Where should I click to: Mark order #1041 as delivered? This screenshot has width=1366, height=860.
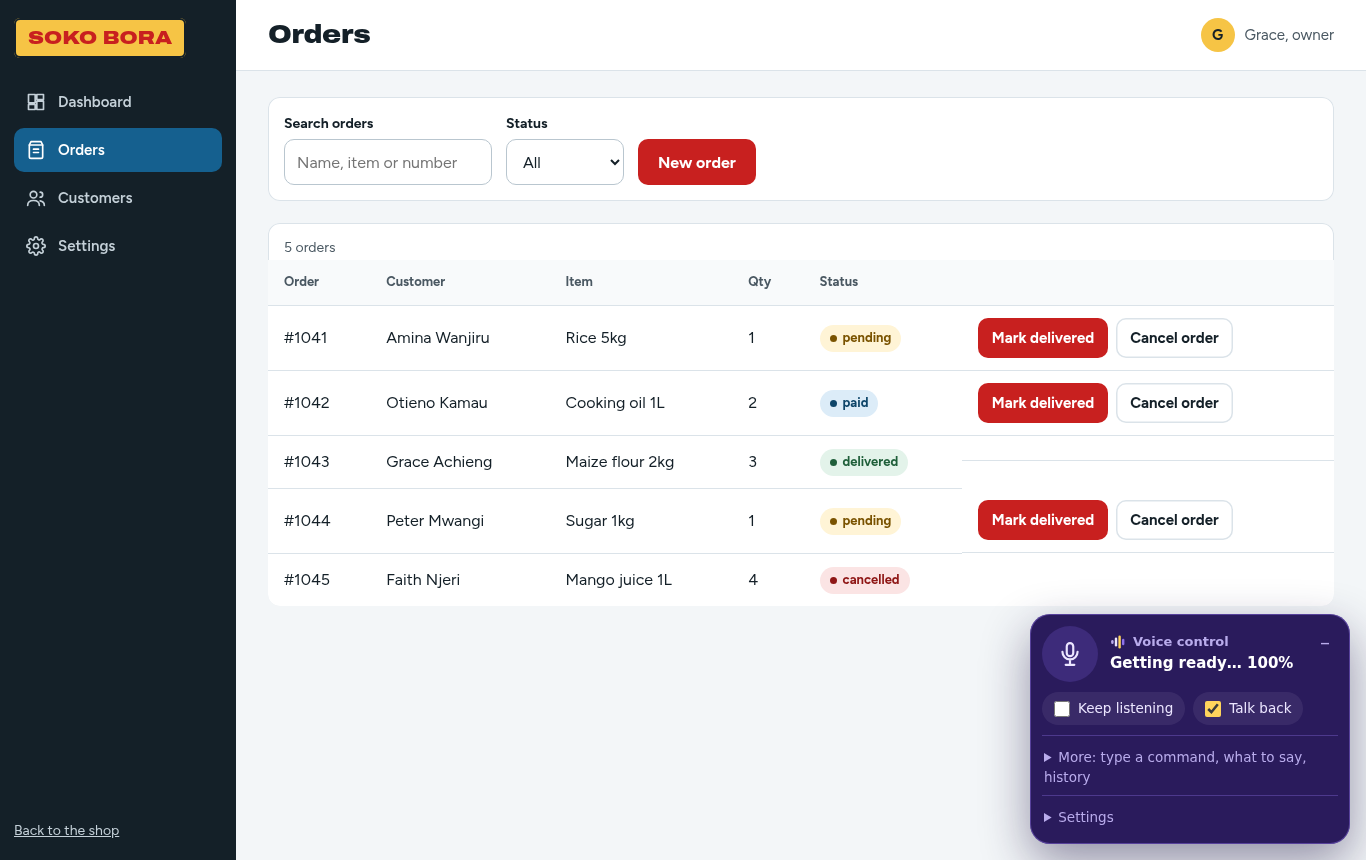click(x=1043, y=338)
